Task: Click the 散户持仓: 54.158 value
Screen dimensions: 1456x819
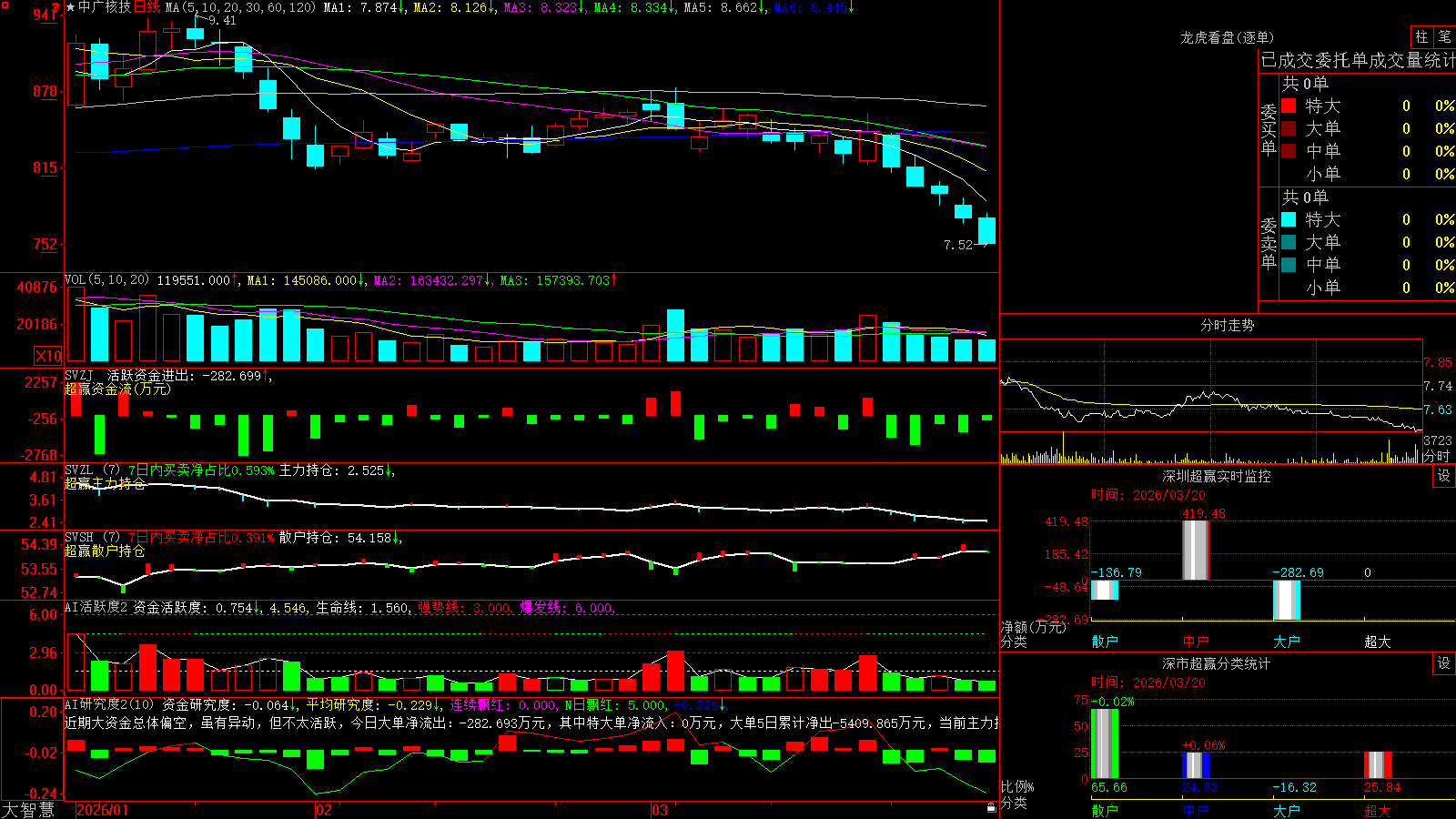Action: (335, 538)
